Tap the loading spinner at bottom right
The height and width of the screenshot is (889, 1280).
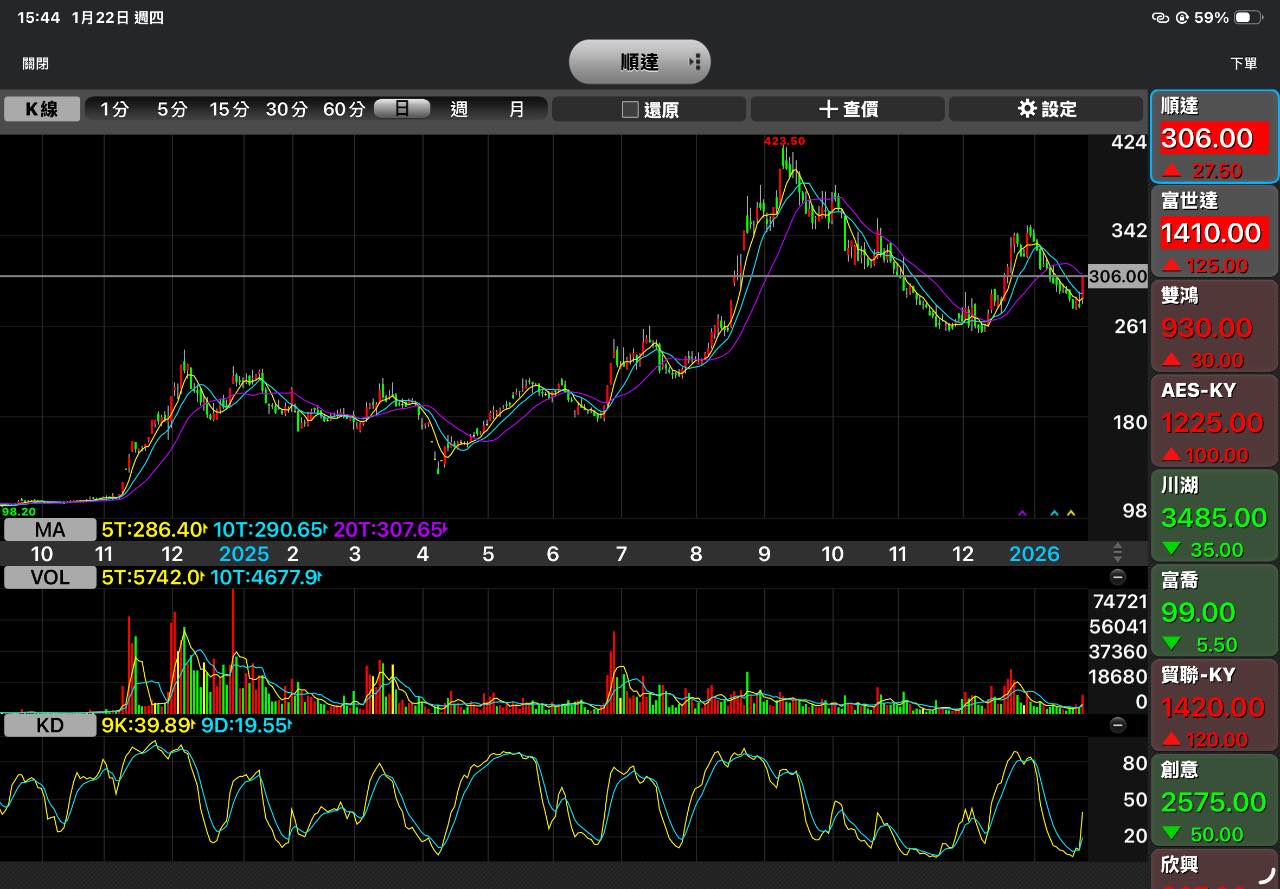click(x=1266, y=875)
